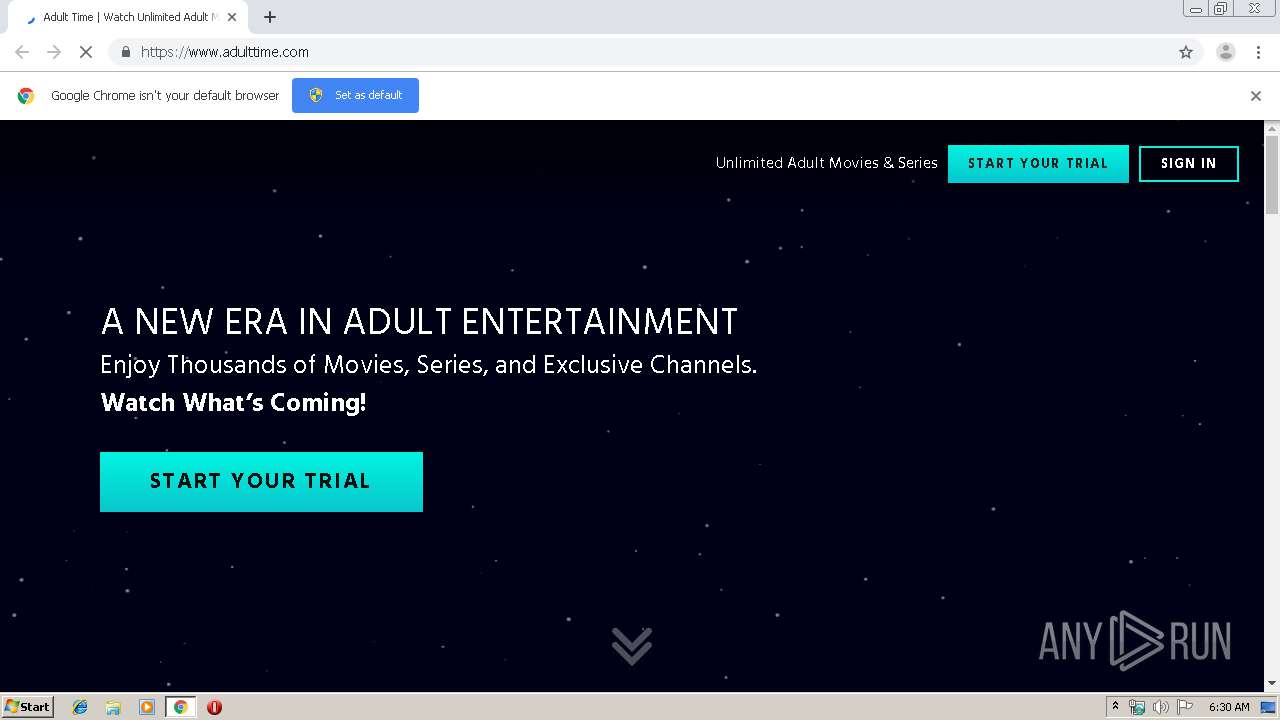The height and width of the screenshot is (720, 1280).
Task: Go forward with the browser forward arrow
Action: tap(54, 52)
